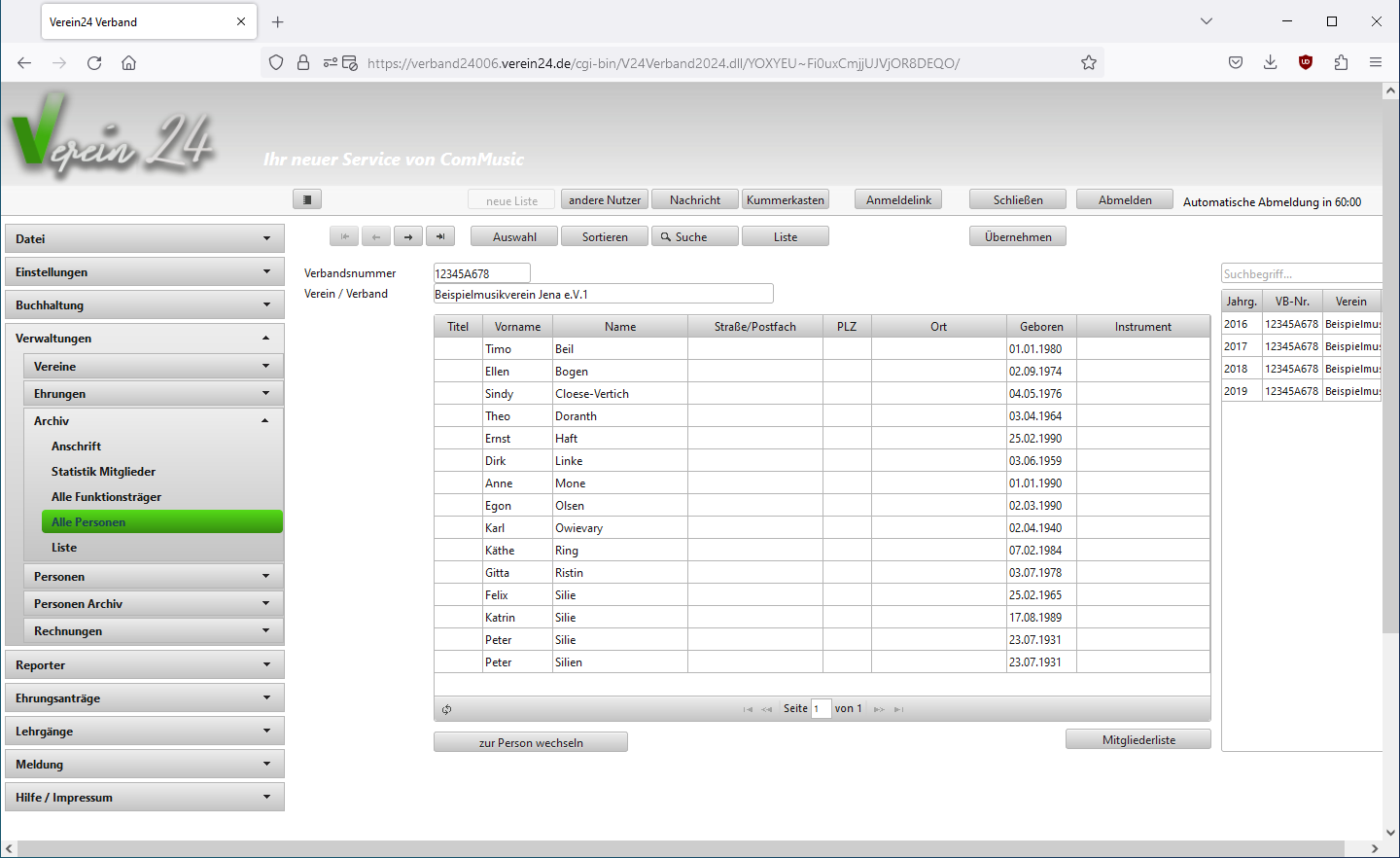
Task: Click the Übernehmen button
Action: click(x=1018, y=236)
